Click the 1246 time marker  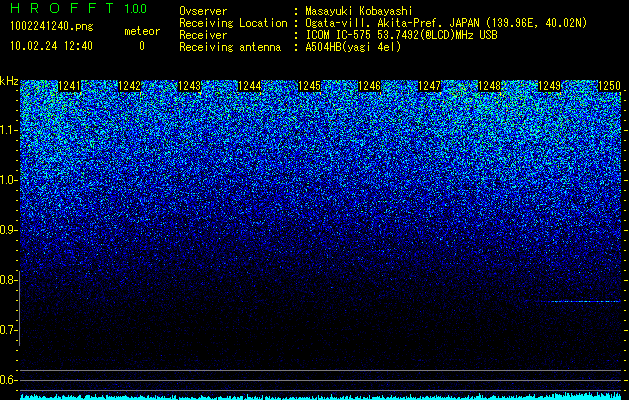coord(369,86)
